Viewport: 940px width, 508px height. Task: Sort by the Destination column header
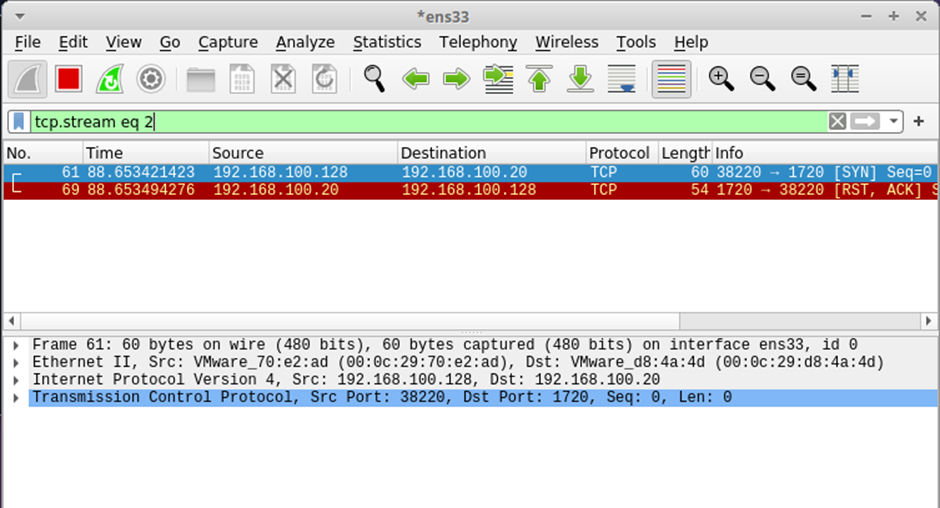coord(491,153)
